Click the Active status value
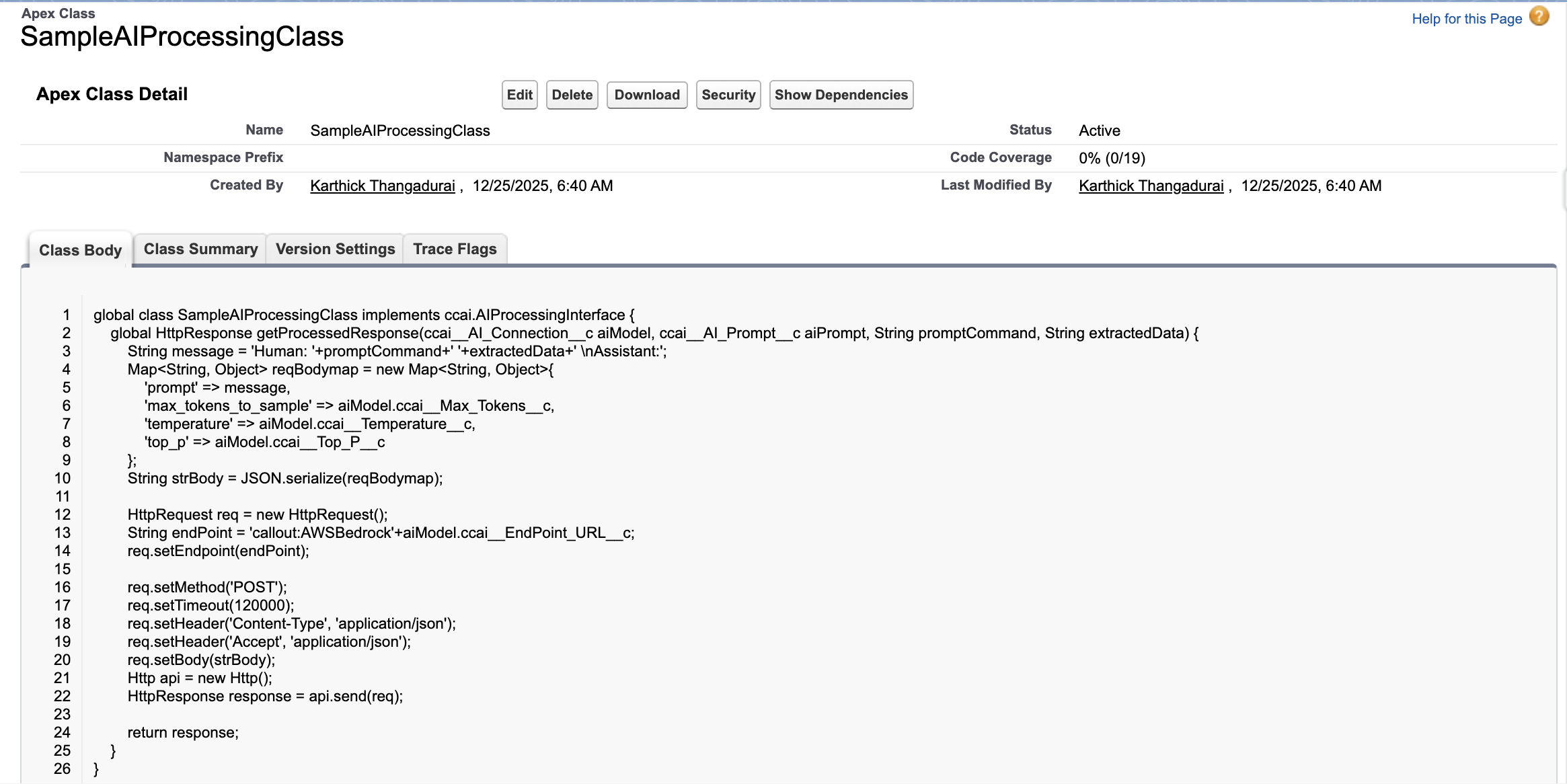The width and height of the screenshot is (1567, 784). (x=1099, y=131)
